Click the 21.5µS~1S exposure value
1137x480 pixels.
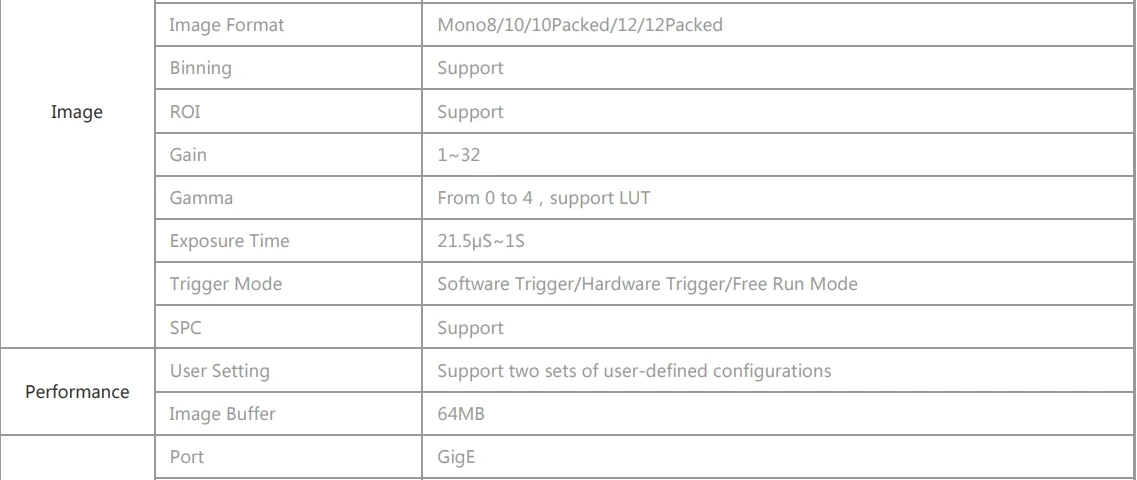pos(484,241)
